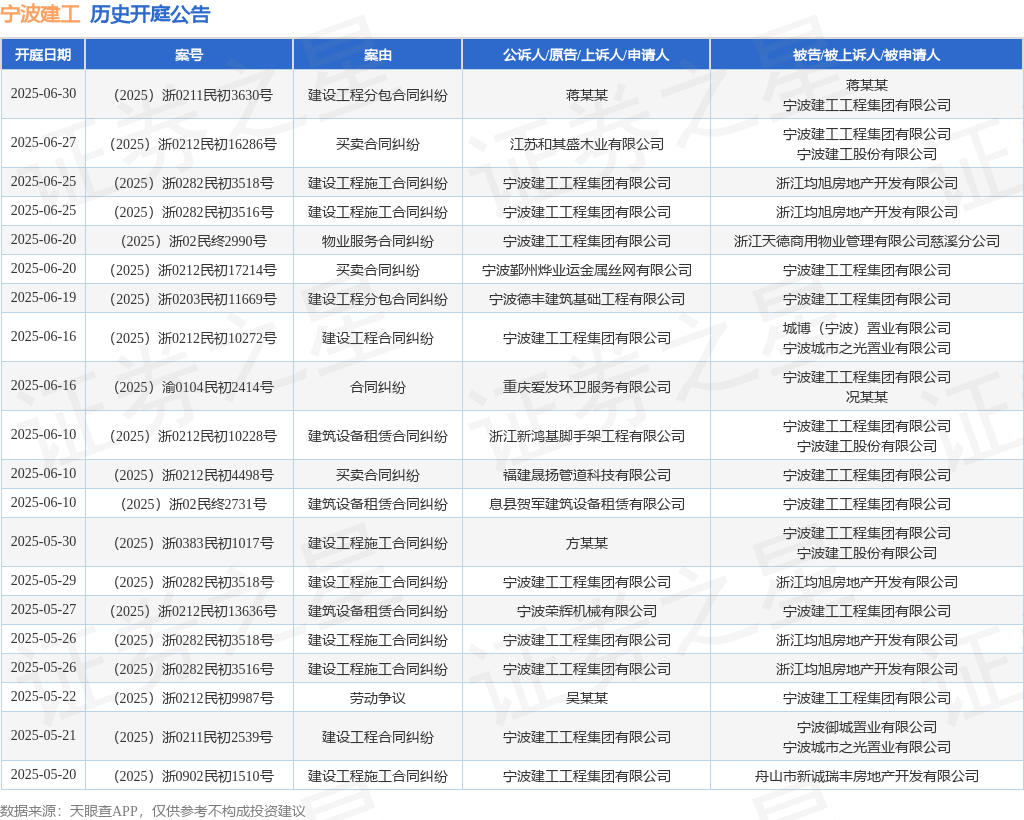Click defendant 舟山市新诚瑞丰房地产开发有限公司
The width and height of the screenshot is (1024, 820).
point(867,776)
